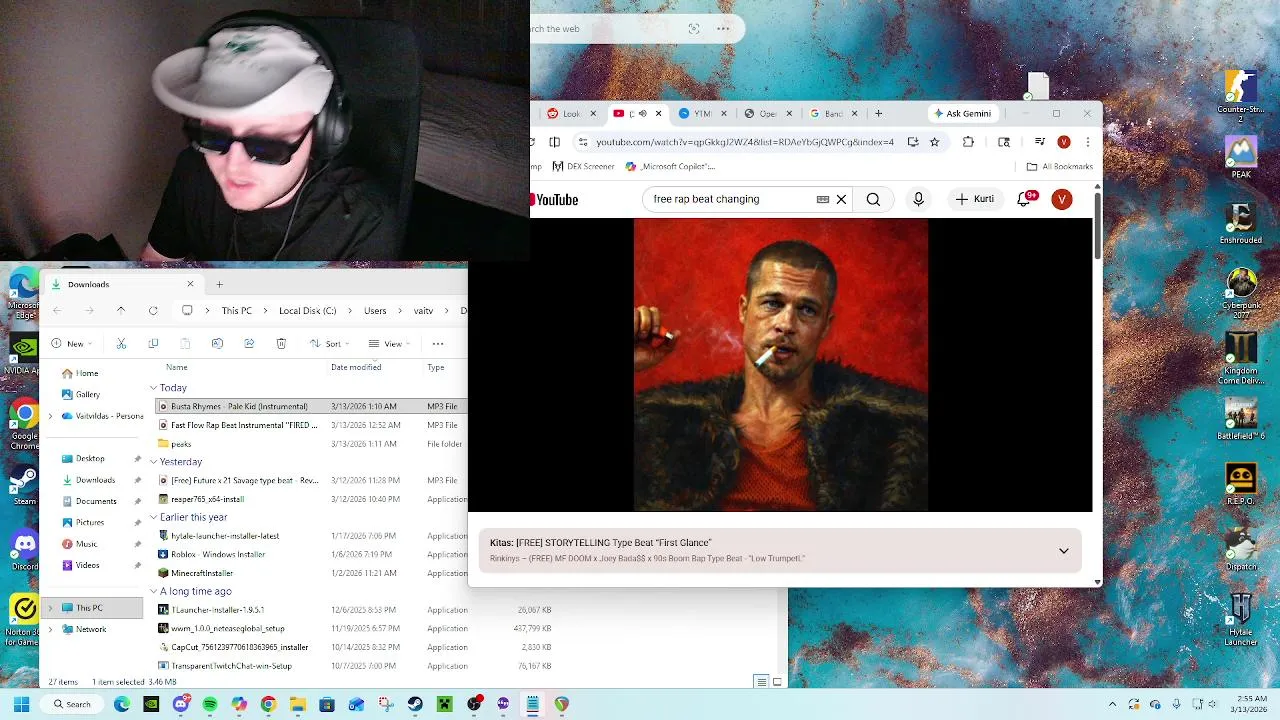This screenshot has width=1280, height=720.
Task: Cut the selected file in File Explorer
Action: (121, 343)
